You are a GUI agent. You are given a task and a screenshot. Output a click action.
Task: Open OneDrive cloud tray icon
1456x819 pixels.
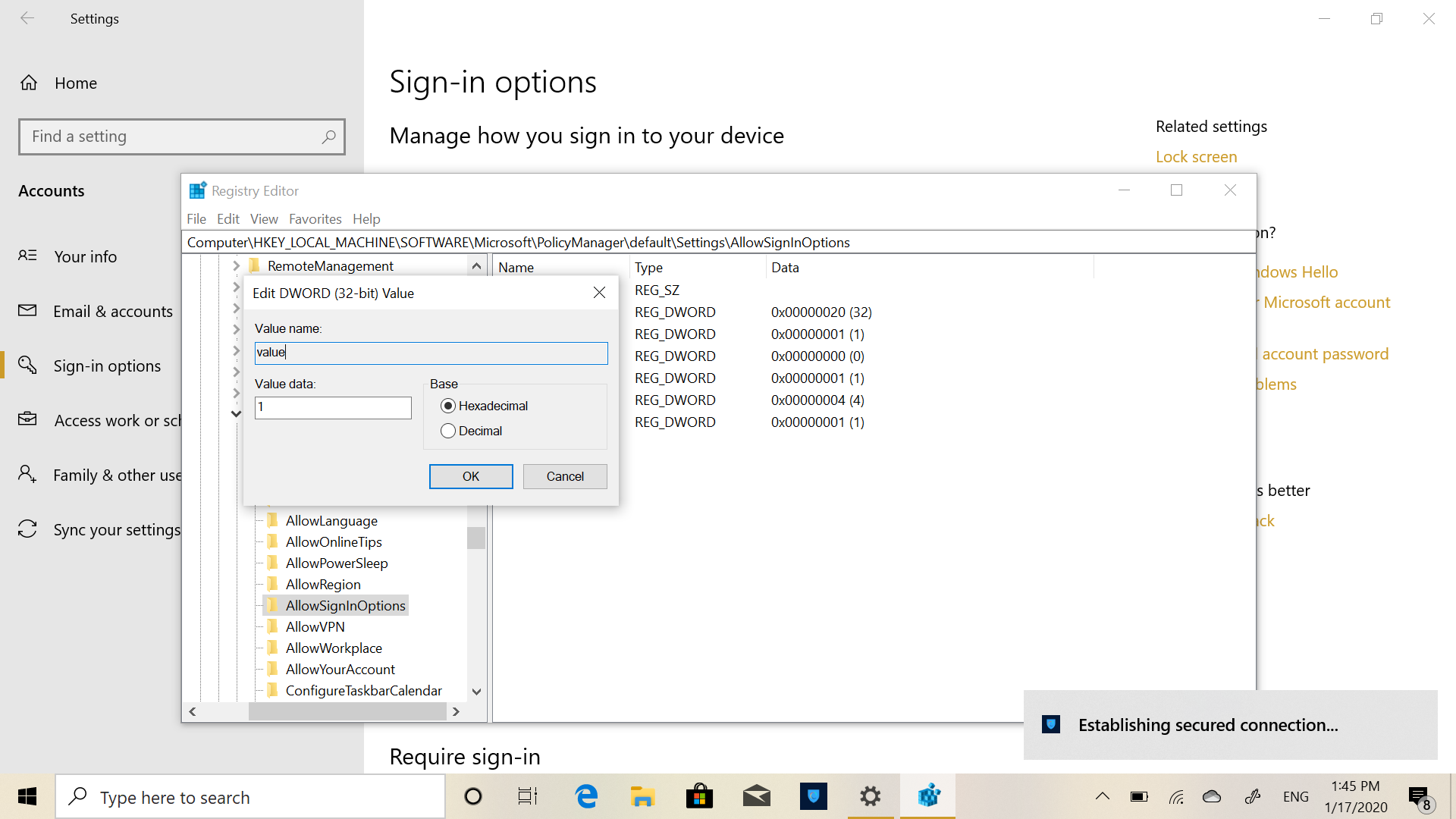(1212, 796)
